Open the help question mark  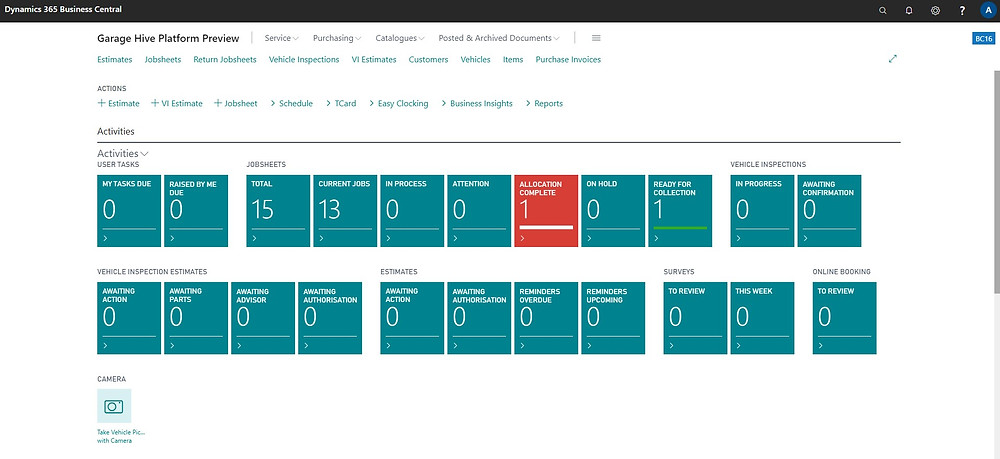[x=962, y=10]
